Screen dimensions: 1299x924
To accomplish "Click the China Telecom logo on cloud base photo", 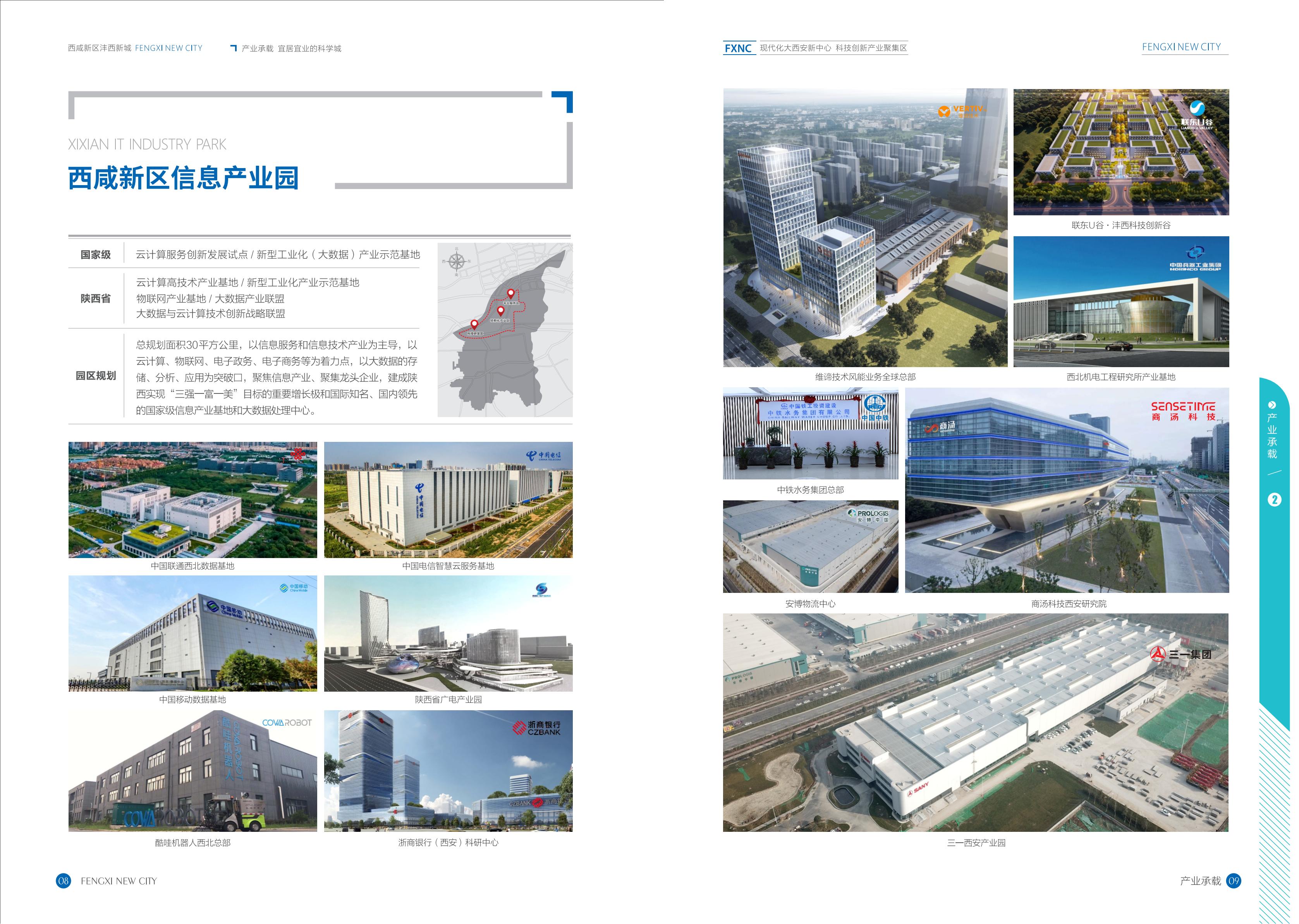I will [543, 455].
